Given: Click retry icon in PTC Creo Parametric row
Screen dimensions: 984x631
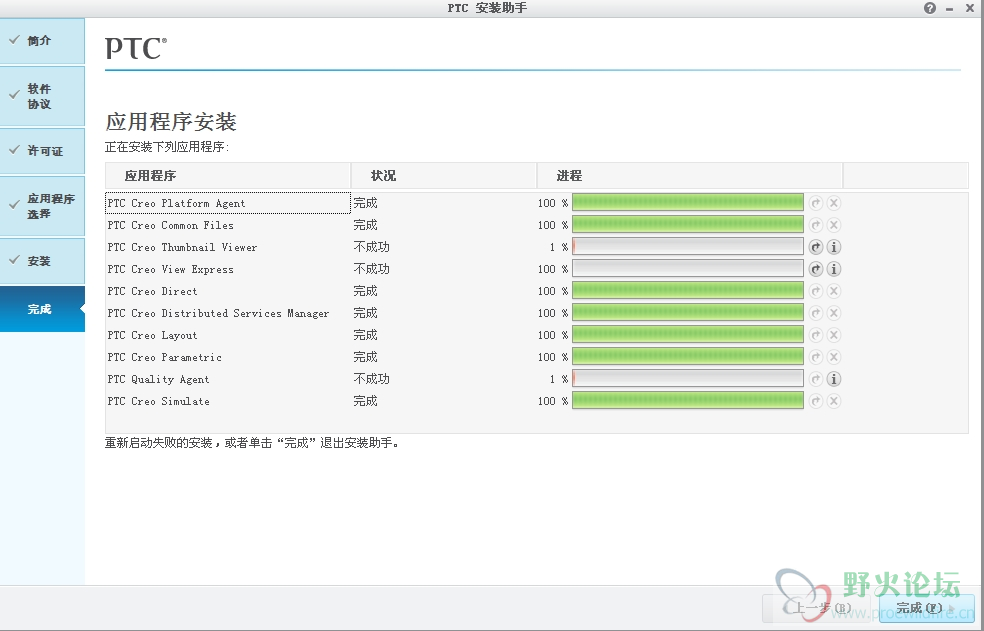Looking at the screenshot, I should tap(815, 357).
